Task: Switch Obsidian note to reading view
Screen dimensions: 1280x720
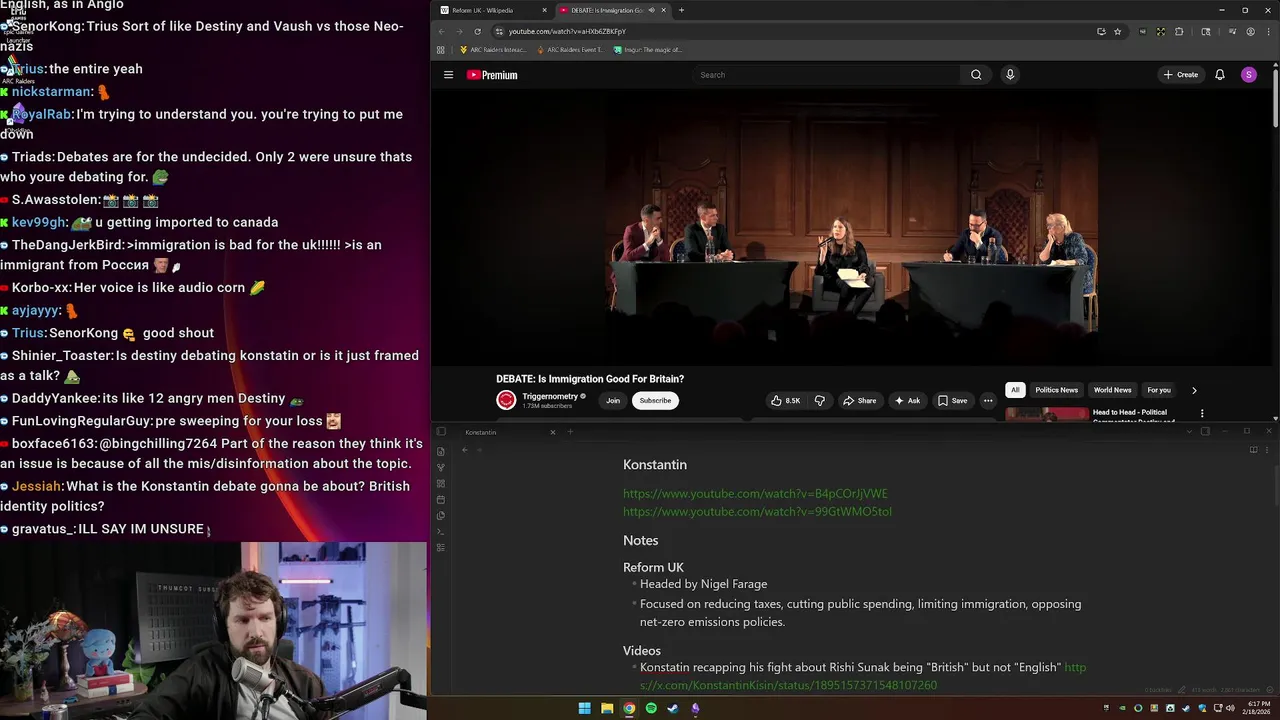Action: pyautogui.click(x=1253, y=450)
